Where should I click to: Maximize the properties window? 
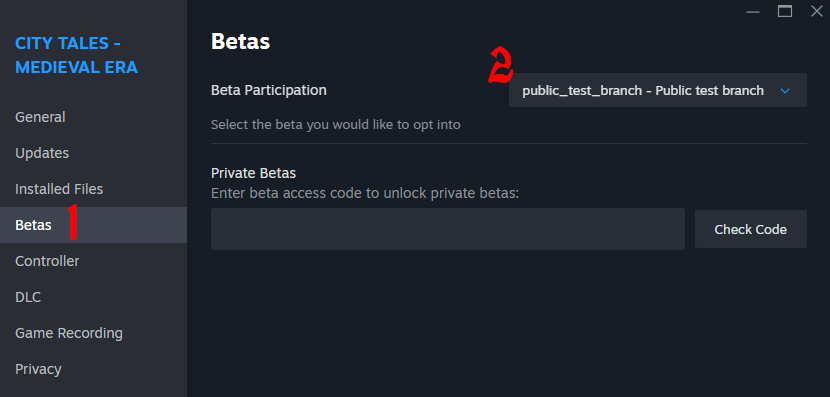click(x=784, y=11)
